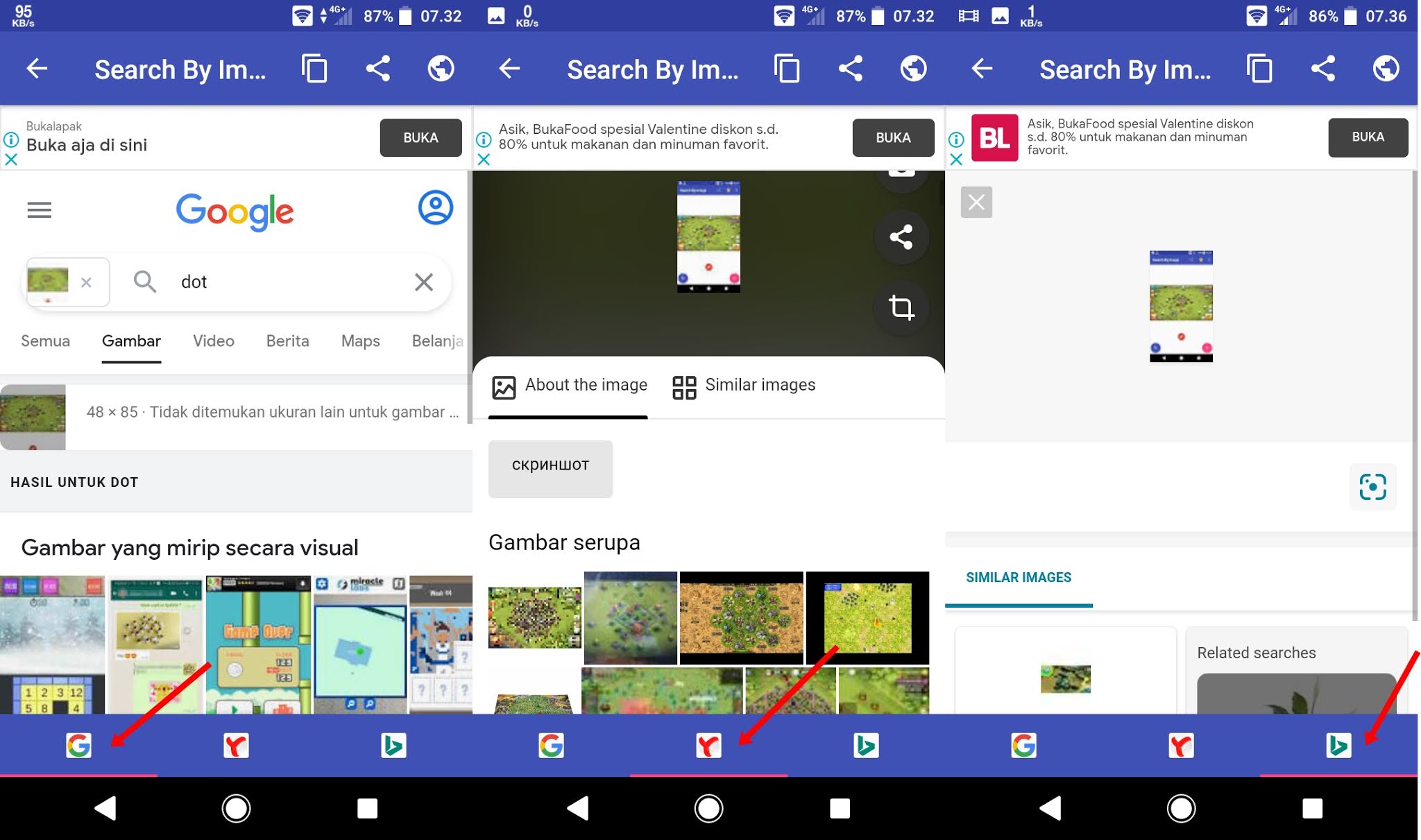Open the Google account avatar
1421x840 pixels.
(434, 207)
